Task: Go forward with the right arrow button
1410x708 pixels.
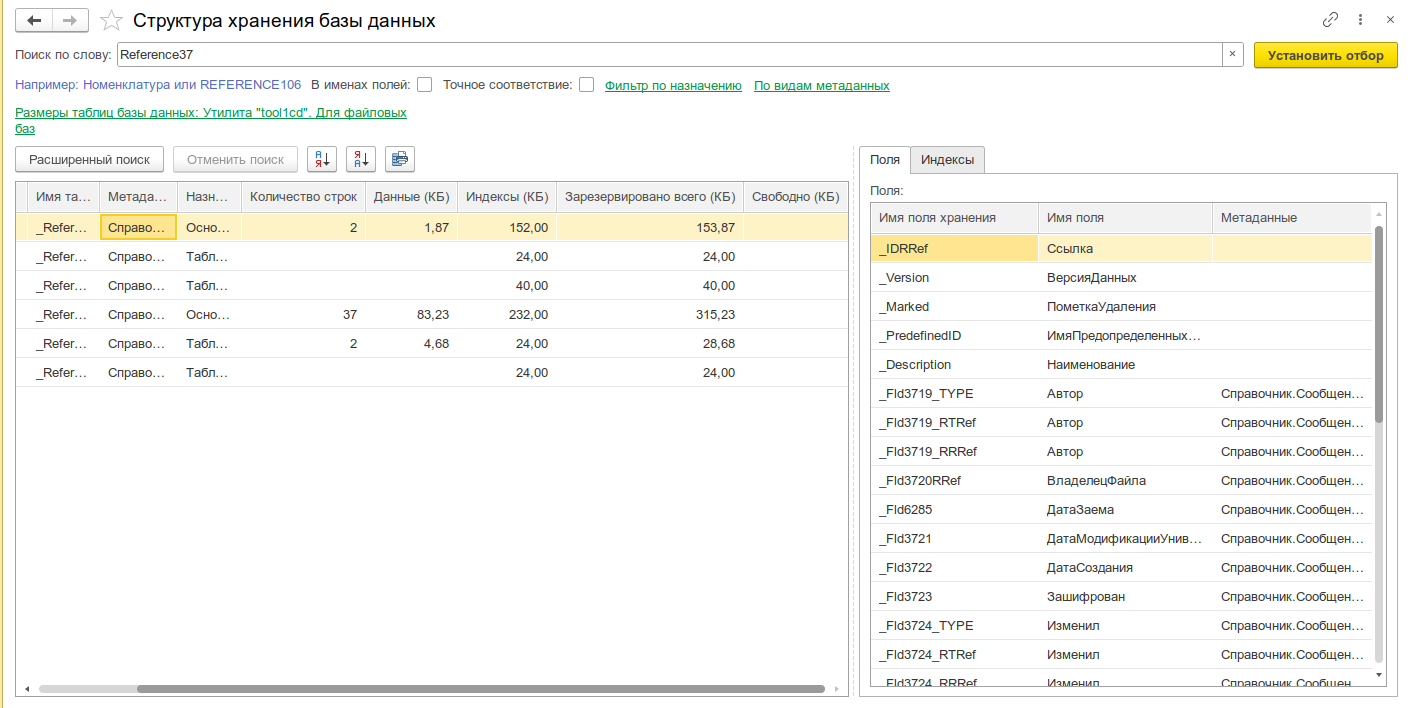Action: pyautogui.click(x=70, y=20)
